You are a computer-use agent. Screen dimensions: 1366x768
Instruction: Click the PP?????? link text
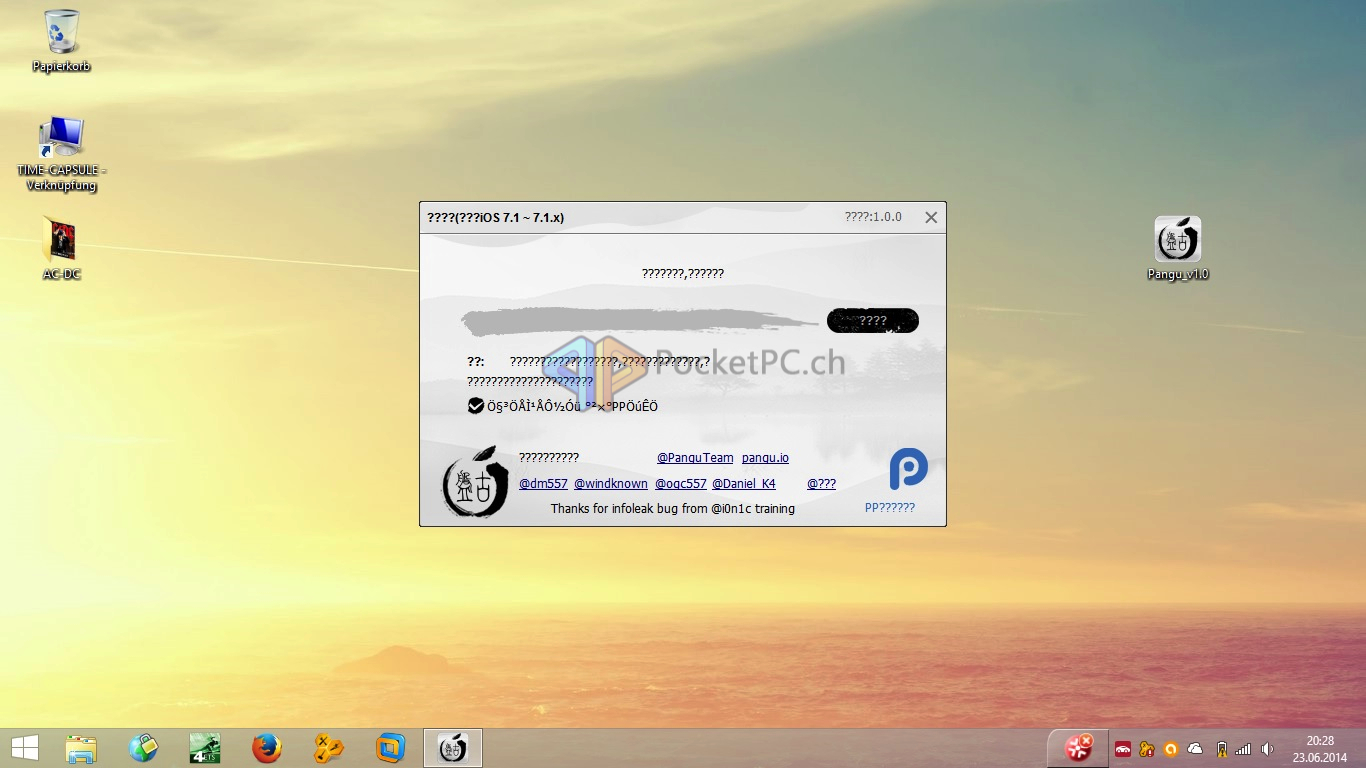point(890,508)
